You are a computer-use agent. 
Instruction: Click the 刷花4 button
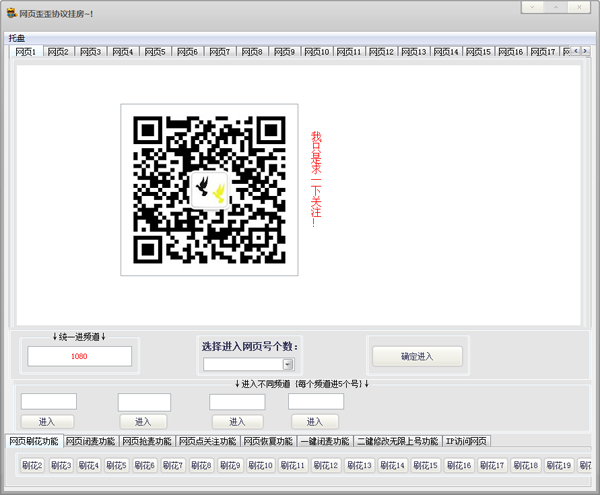88,465
